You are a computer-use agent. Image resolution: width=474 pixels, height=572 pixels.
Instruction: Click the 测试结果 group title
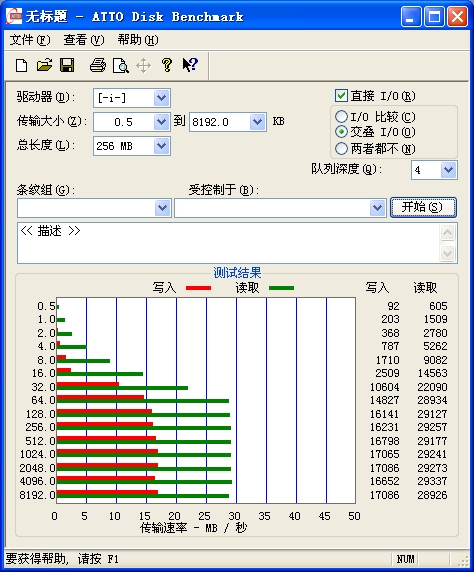[x=237, y=273]
